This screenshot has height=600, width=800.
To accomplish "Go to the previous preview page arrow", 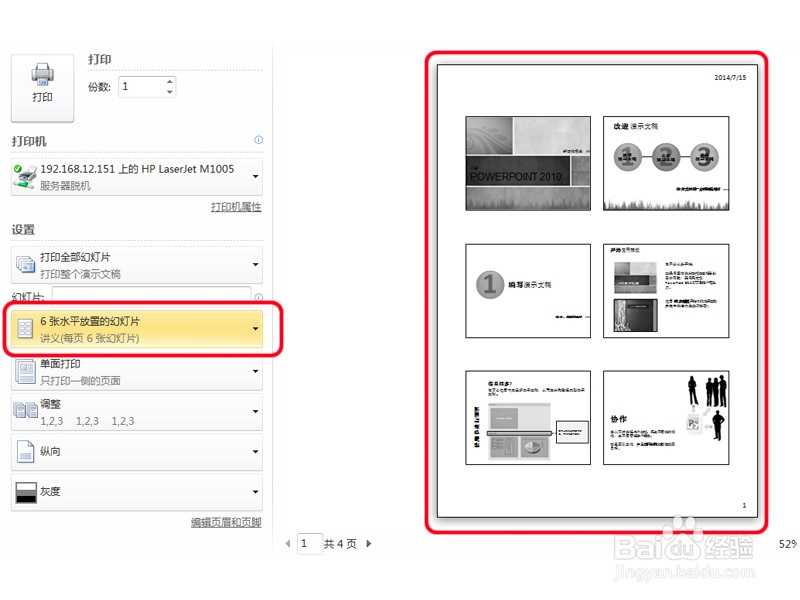I will coord(288,544).
